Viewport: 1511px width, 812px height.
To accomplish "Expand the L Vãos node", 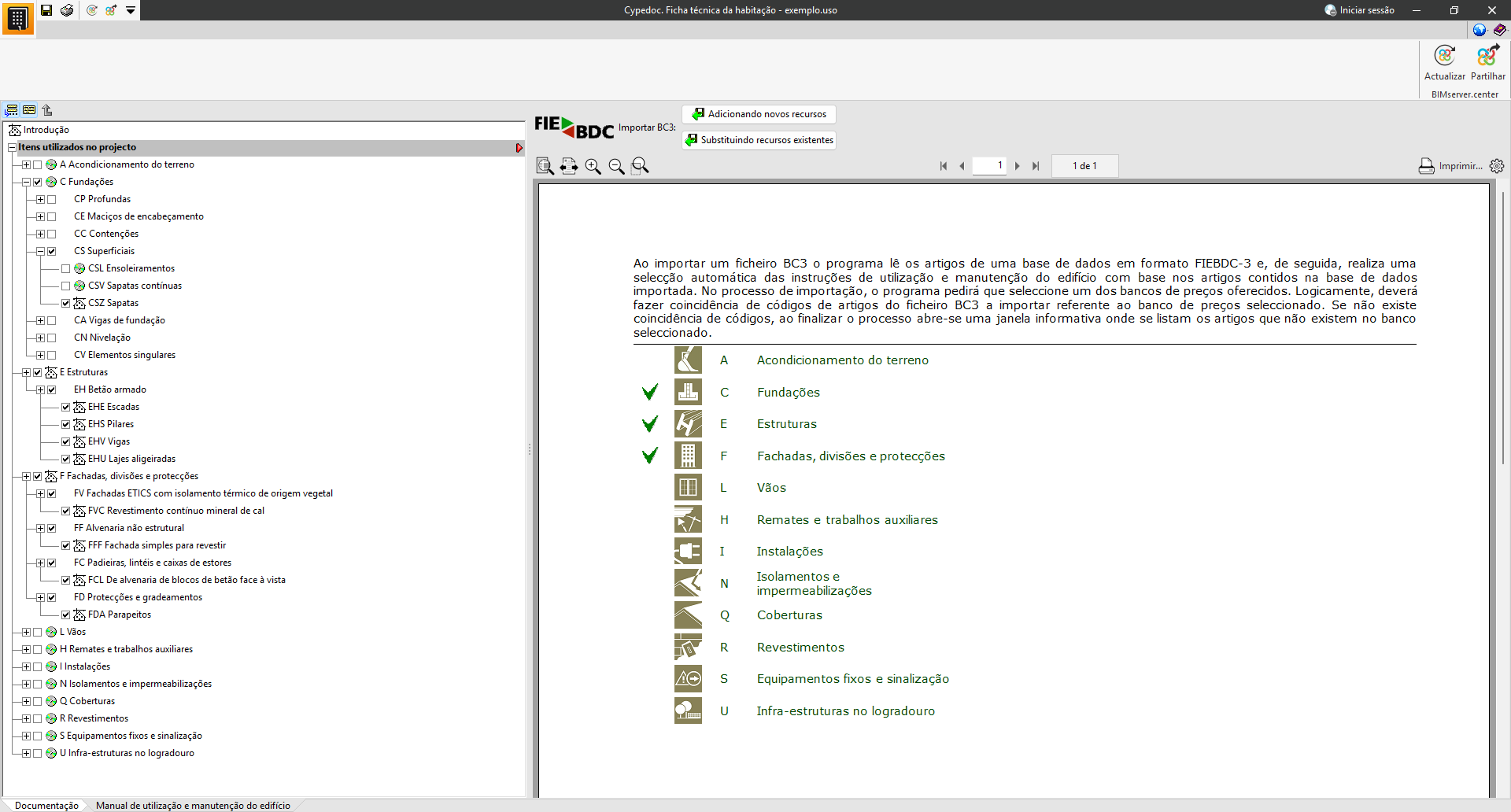I will (26, 633).
